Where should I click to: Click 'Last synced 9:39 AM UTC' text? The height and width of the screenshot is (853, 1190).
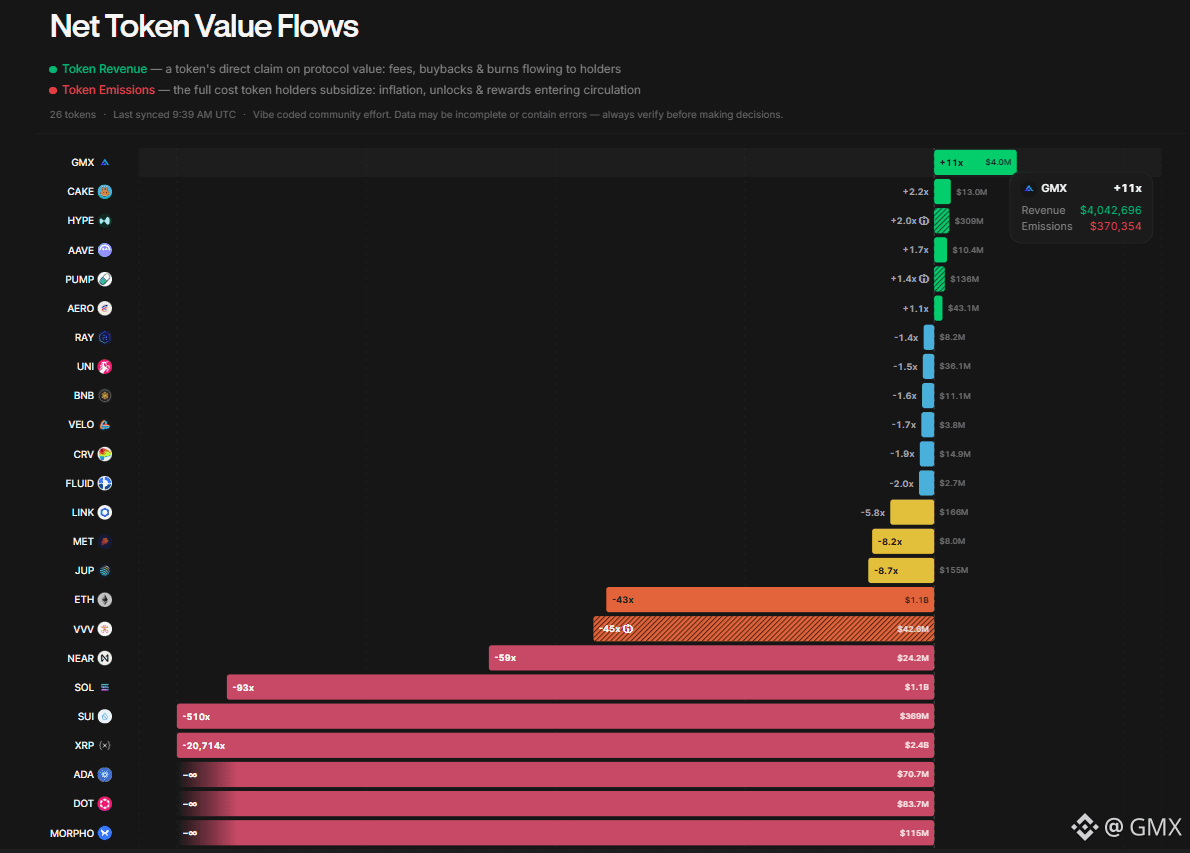[175, 115]
